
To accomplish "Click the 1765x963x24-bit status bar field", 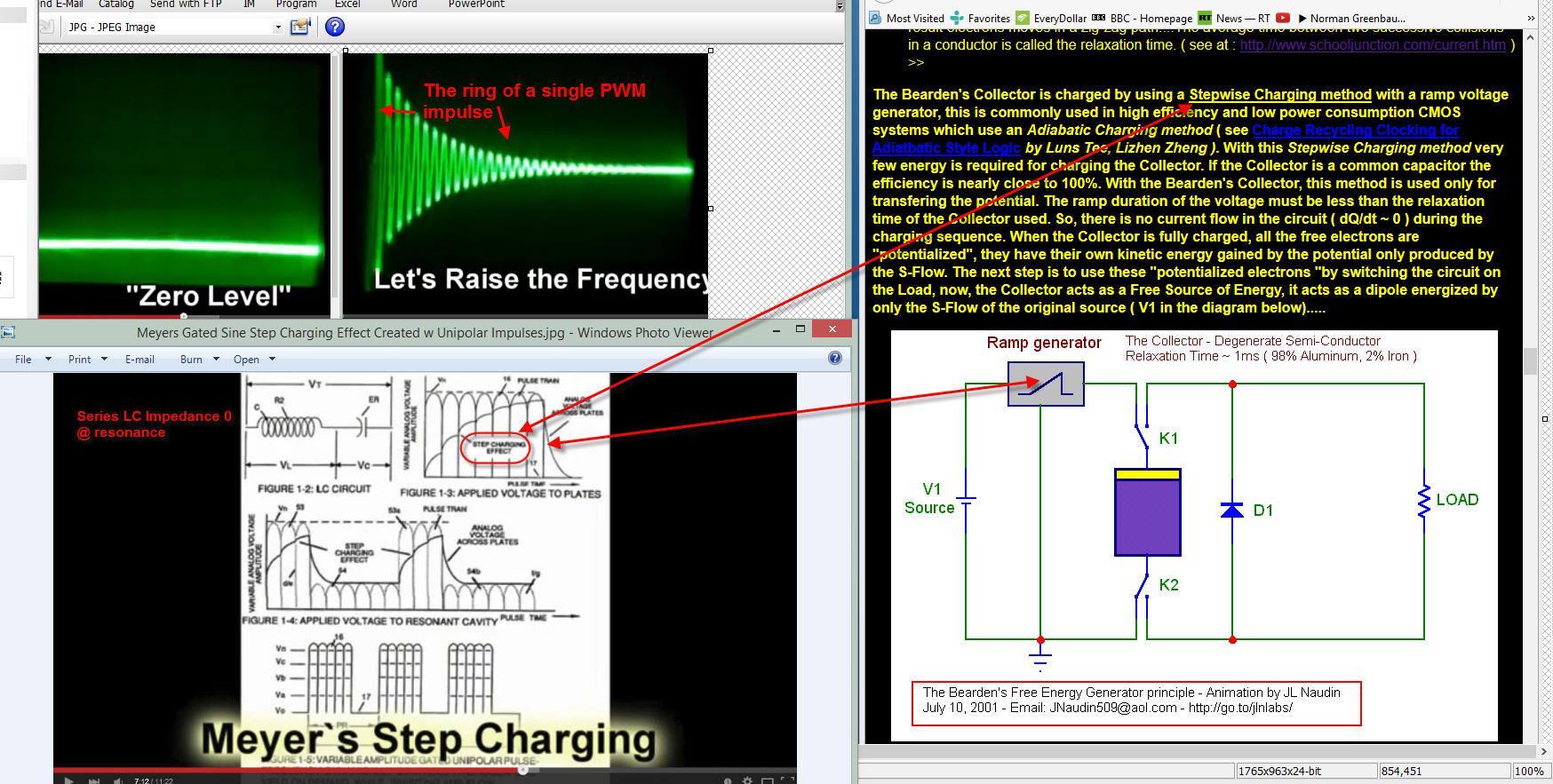I will click(1306, 771).
